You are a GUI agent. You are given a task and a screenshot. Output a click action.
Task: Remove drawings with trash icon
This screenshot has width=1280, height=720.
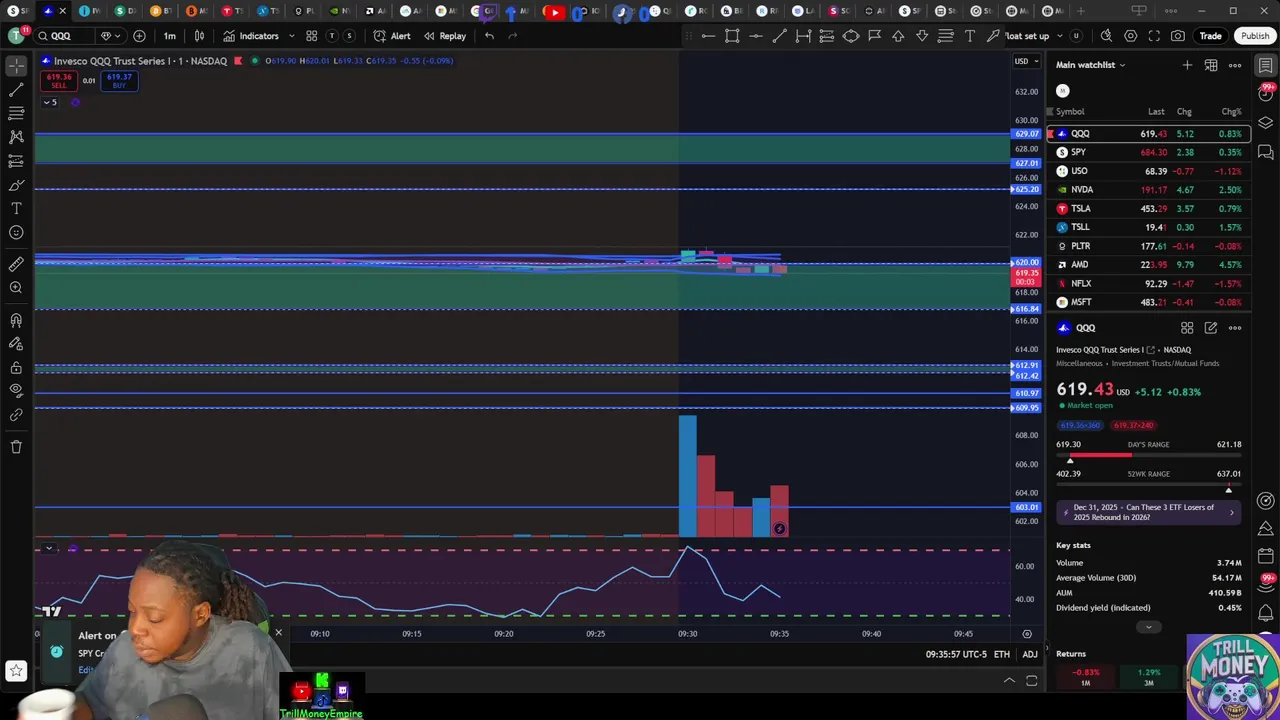click(16, 447)
